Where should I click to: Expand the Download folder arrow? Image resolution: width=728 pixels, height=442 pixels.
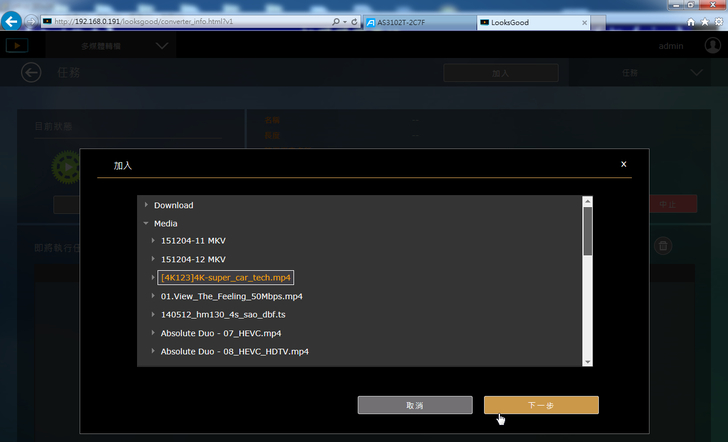pyautogui.click(x=146, y=205)
